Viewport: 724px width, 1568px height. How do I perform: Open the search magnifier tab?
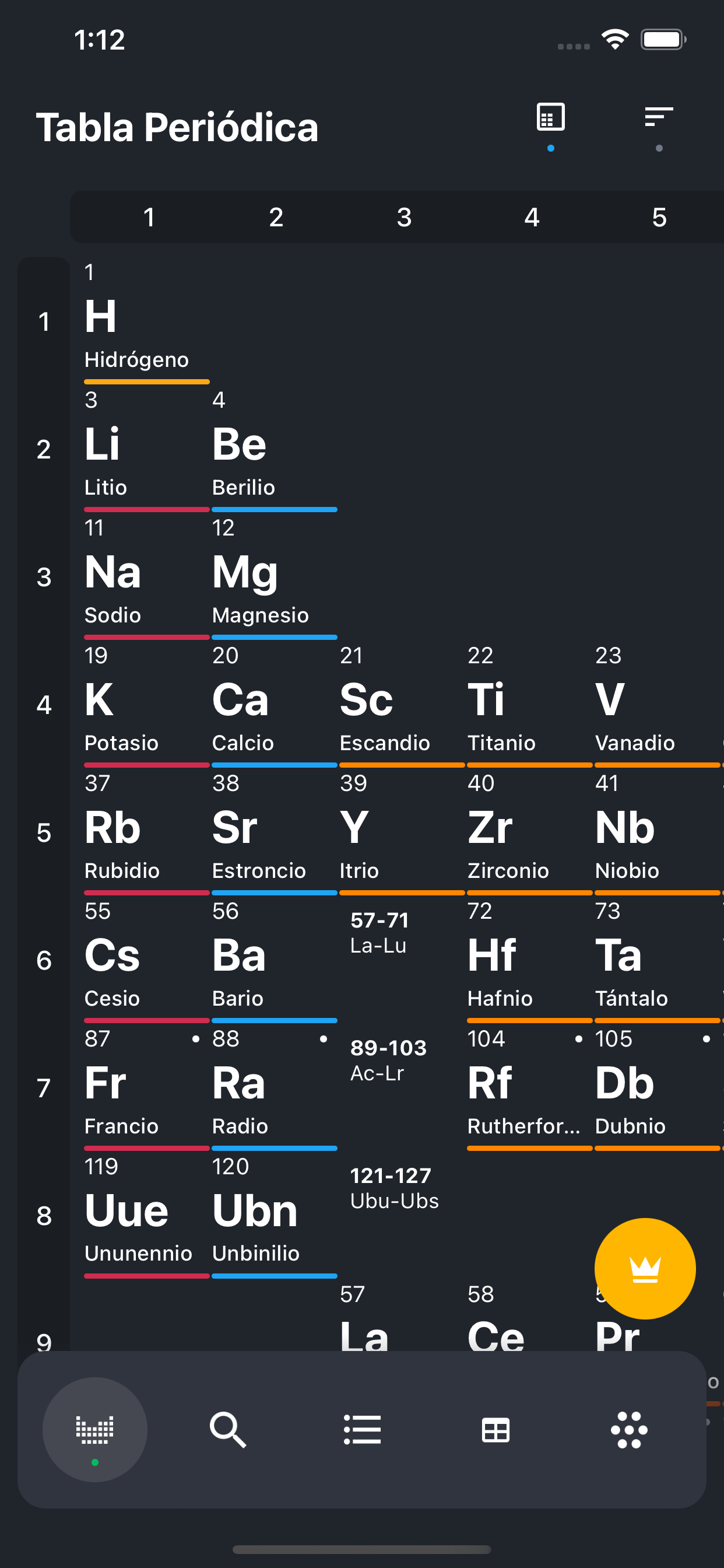228,1430
